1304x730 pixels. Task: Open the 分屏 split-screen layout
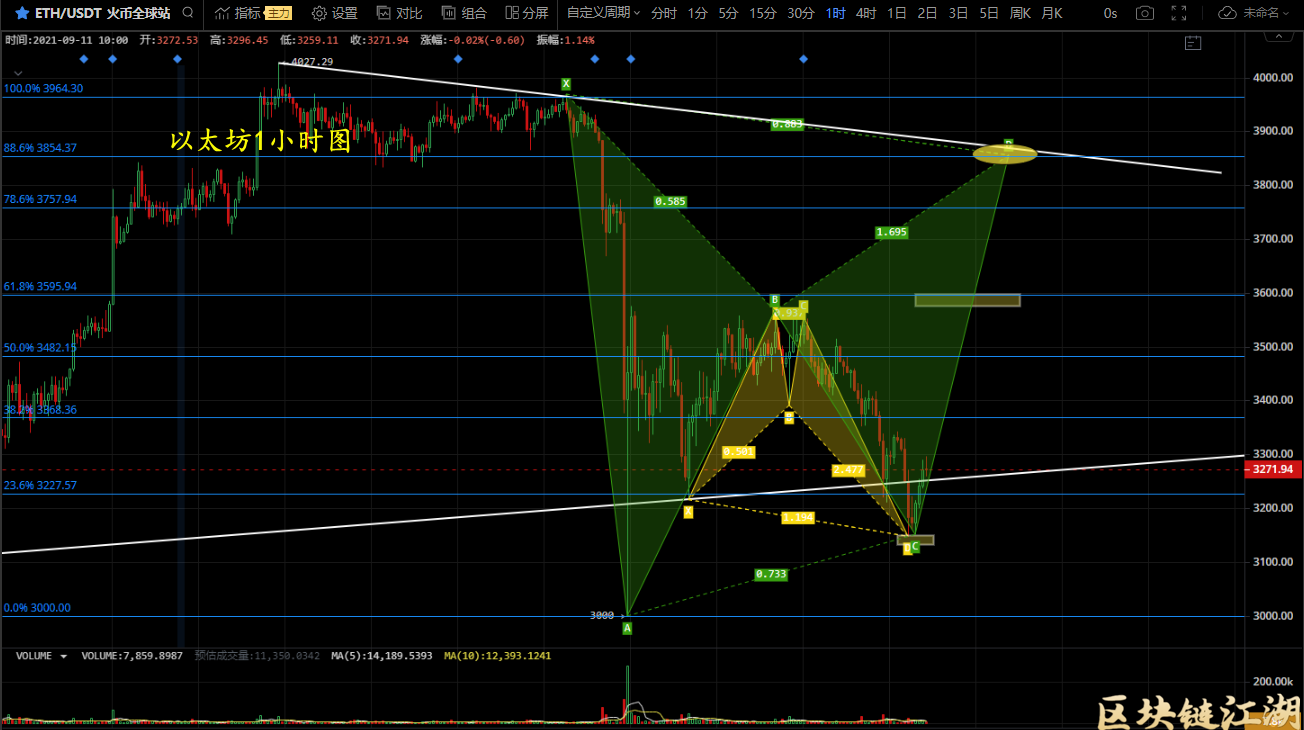(527, 13)
